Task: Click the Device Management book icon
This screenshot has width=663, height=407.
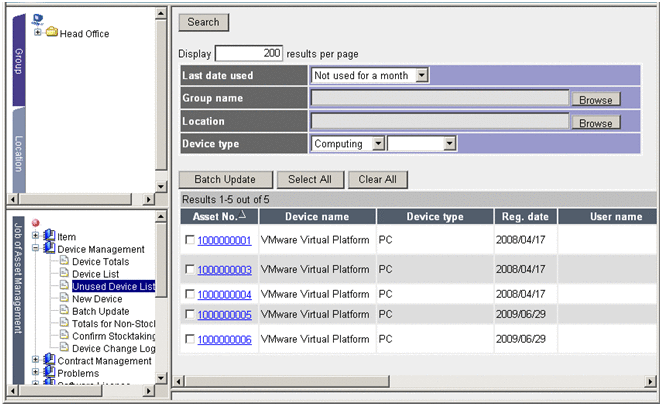Action: [x=49, y=249]
